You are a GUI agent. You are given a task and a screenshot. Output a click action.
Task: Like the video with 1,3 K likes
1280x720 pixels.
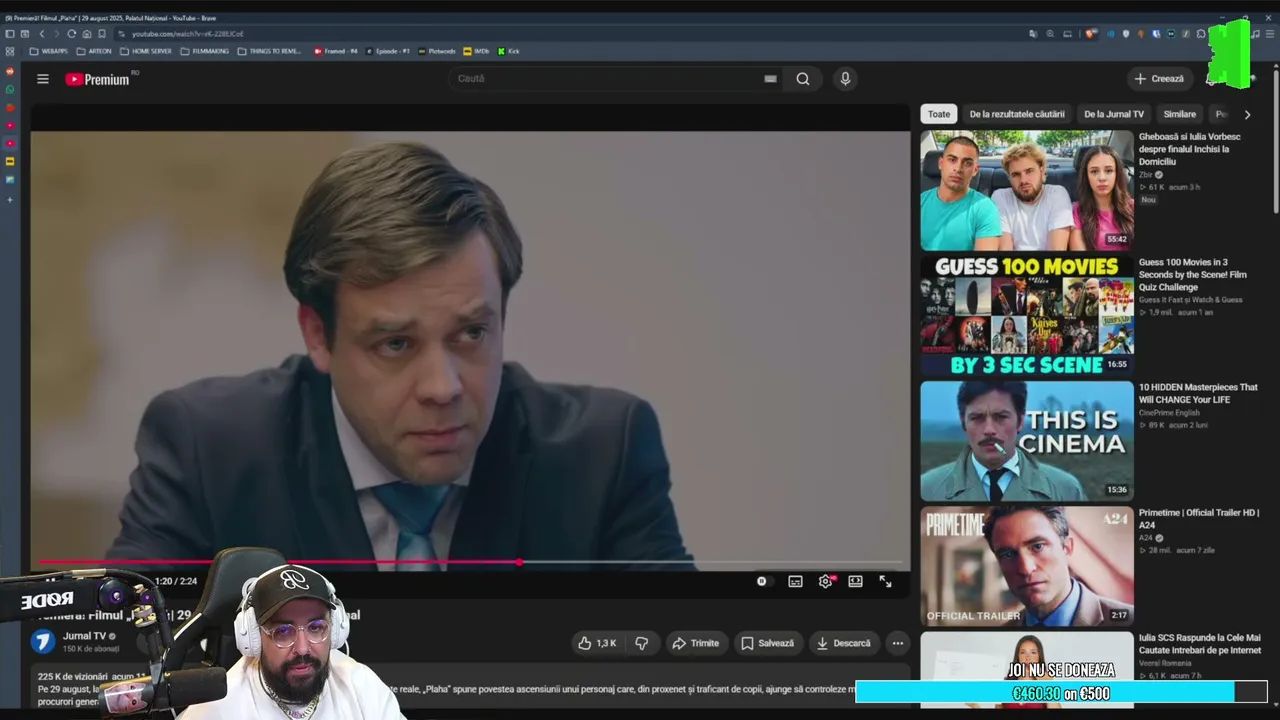[x=597, y=643]
